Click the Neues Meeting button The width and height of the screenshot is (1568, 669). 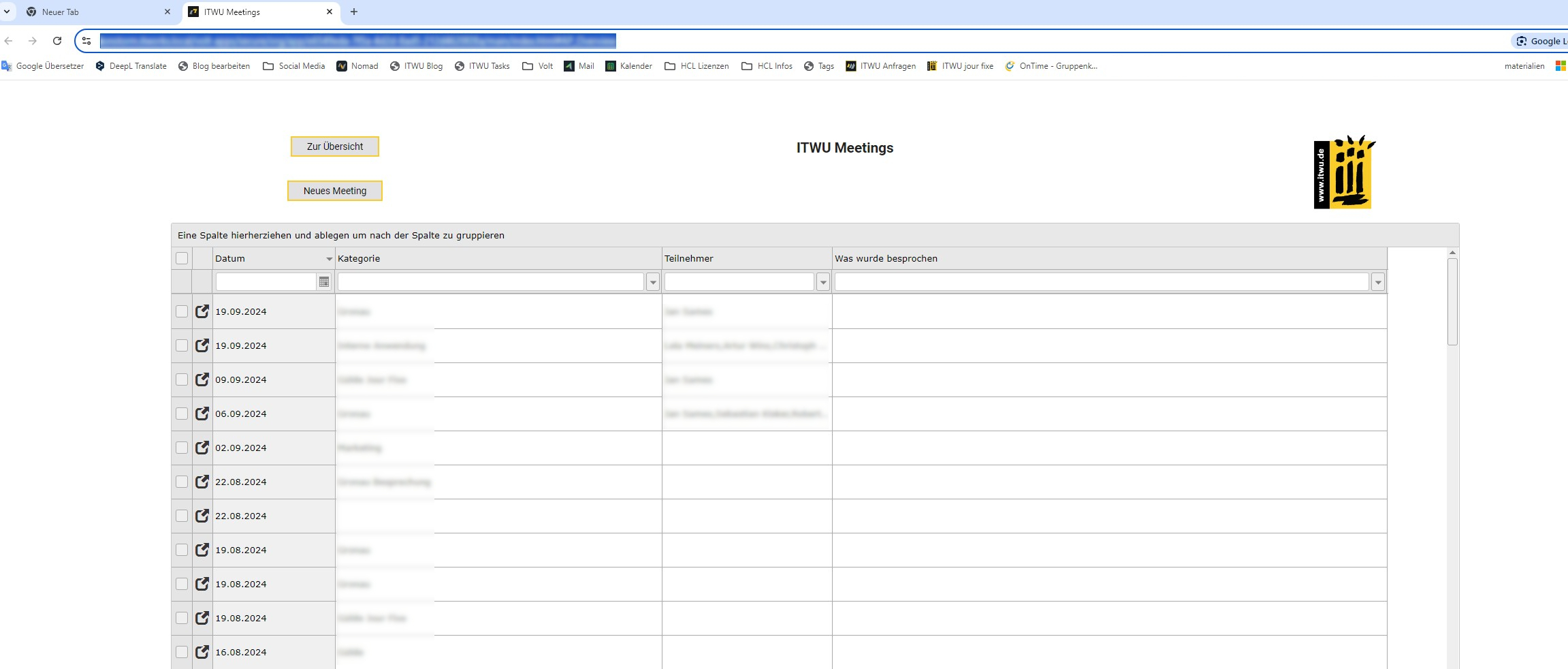(335, 191)
